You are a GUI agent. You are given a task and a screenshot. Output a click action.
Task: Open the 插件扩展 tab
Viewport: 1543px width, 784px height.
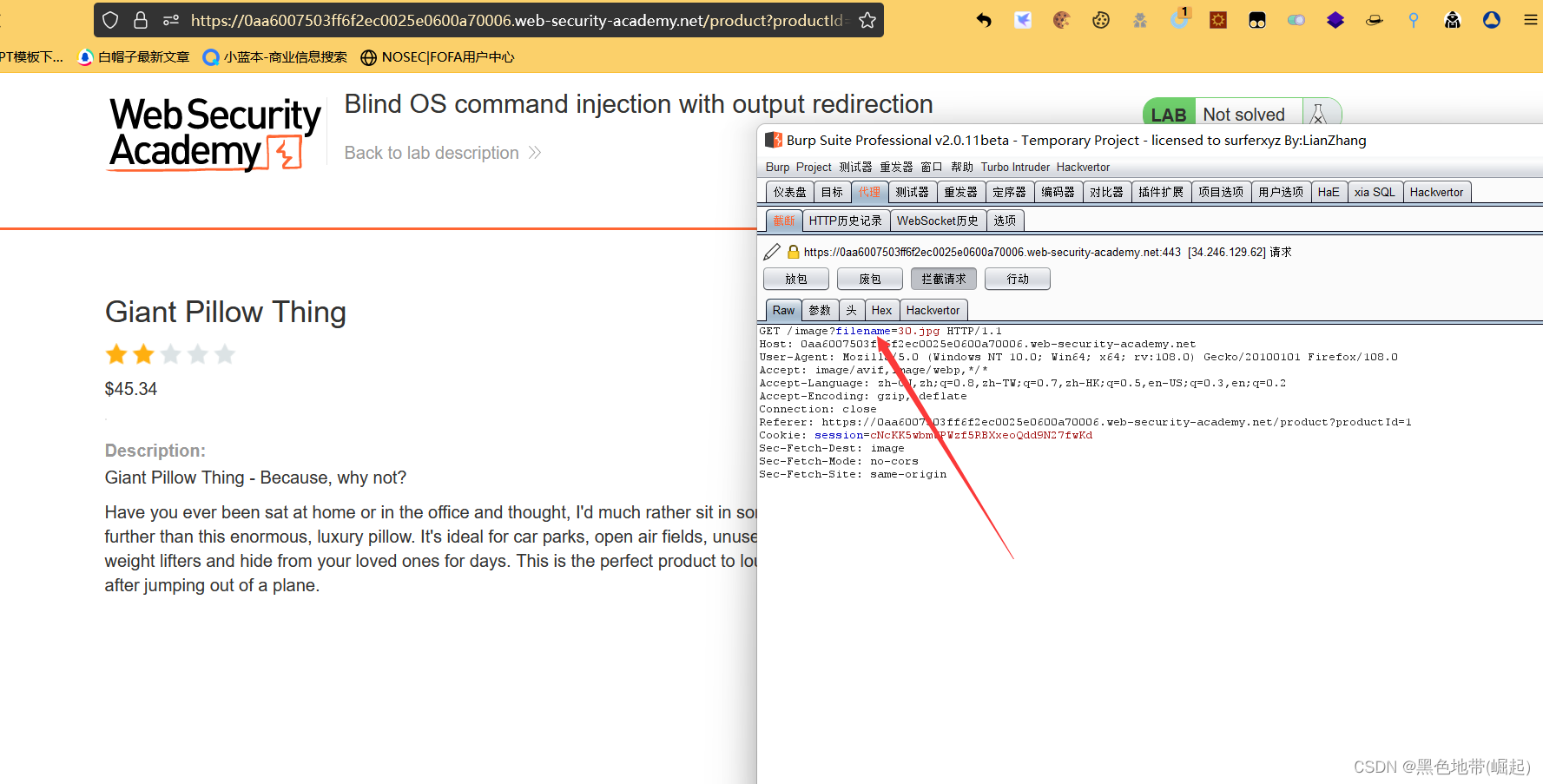tap(1161, 193)
